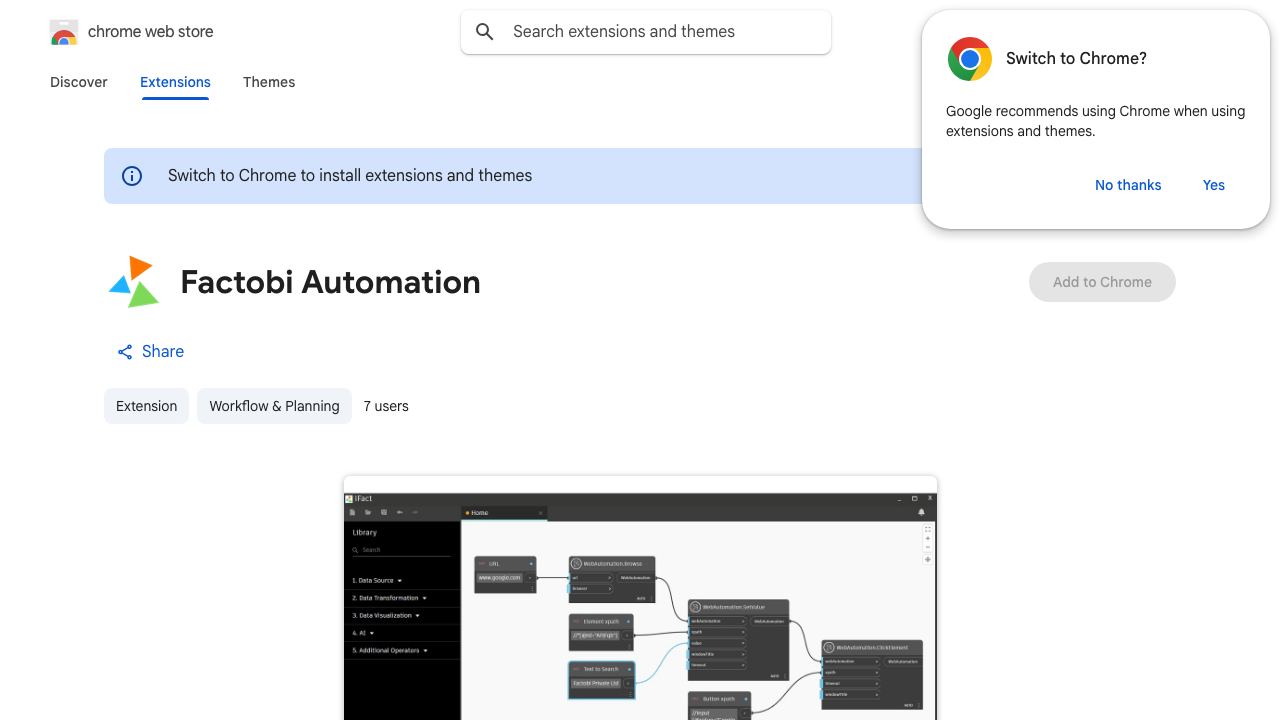Expand Data Source in the screenshot library
Viewport: 1280px width, 720px height.
point(377,581)
